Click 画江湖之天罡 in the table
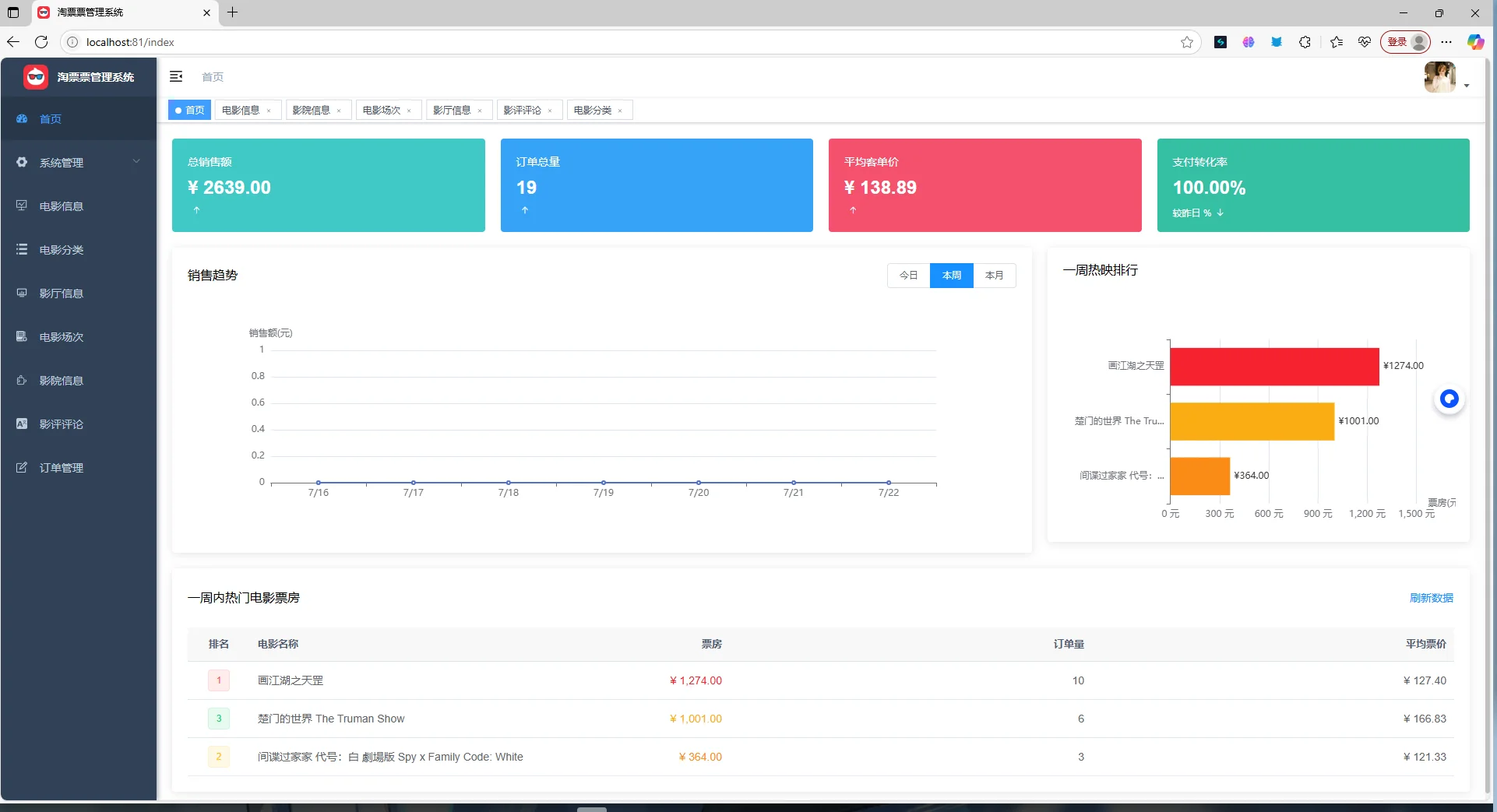 point(291,680)
